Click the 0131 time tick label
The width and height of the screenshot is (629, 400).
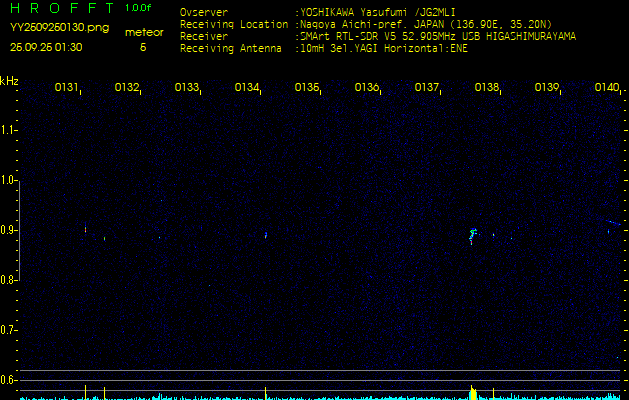click(66, 87)
